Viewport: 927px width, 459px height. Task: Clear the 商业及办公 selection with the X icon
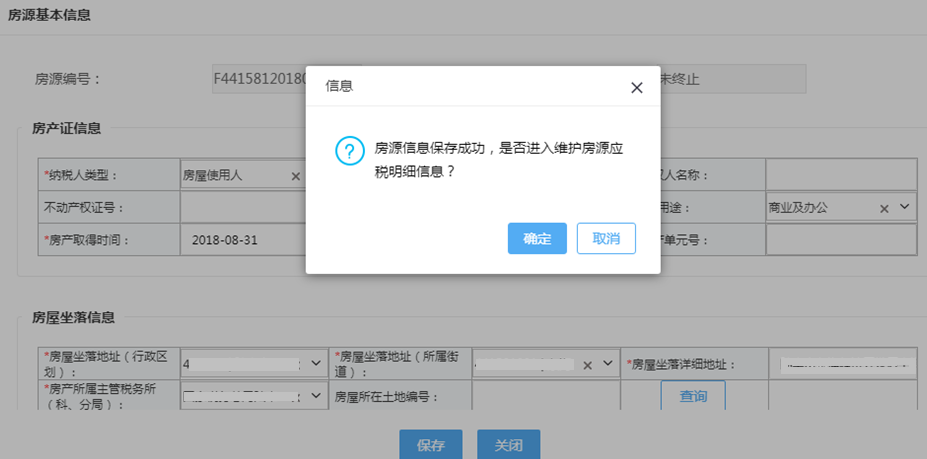pyautogui.click(x=884, y=208)
